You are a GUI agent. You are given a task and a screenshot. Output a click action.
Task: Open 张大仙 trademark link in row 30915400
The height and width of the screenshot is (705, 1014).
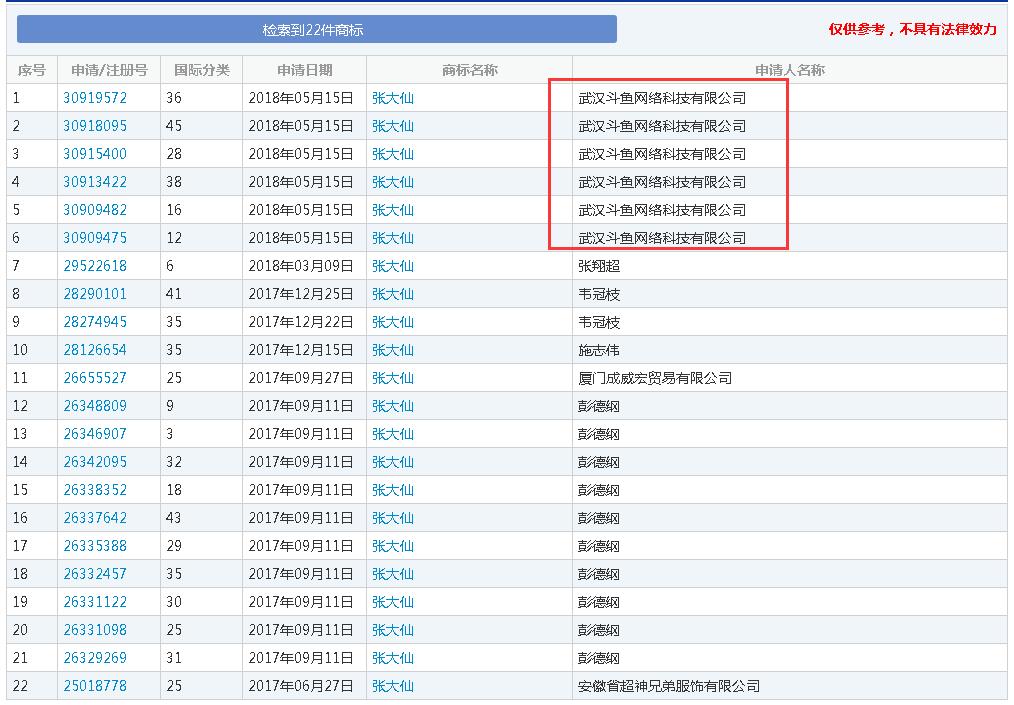coord(393,154)
